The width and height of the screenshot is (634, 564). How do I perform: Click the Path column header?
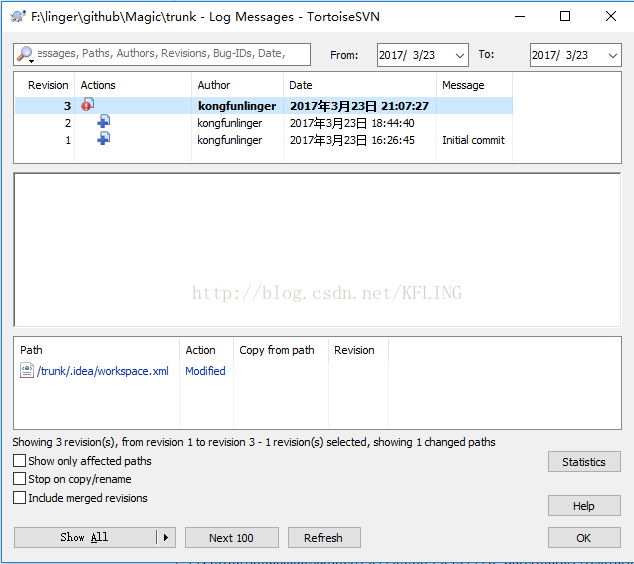click(97, 350)
